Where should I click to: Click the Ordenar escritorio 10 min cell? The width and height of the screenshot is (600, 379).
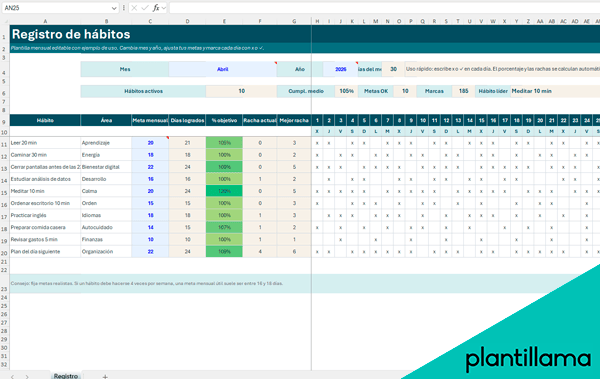[45, 203]
